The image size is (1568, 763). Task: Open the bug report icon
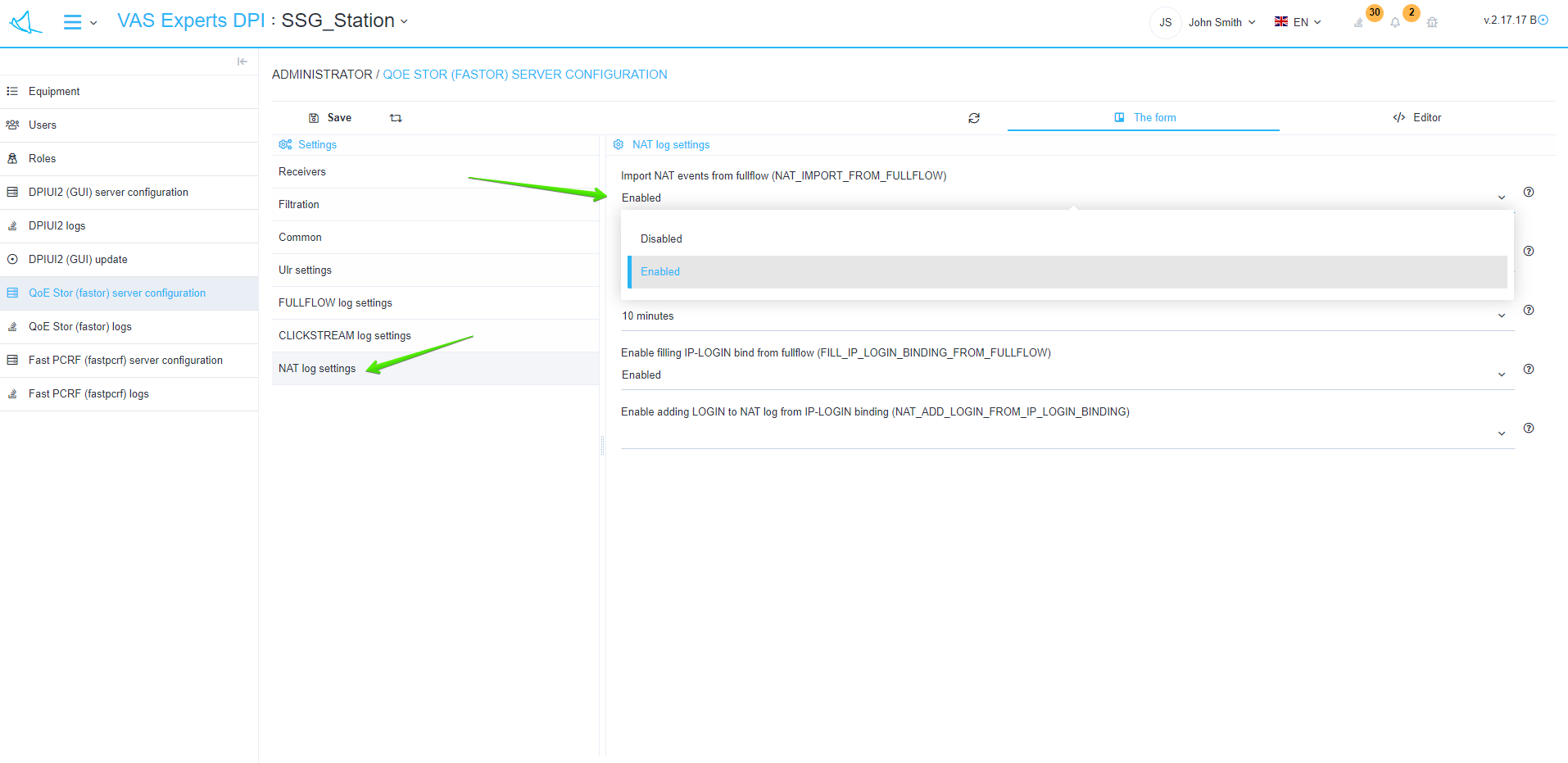click(x=1432, y=23)
